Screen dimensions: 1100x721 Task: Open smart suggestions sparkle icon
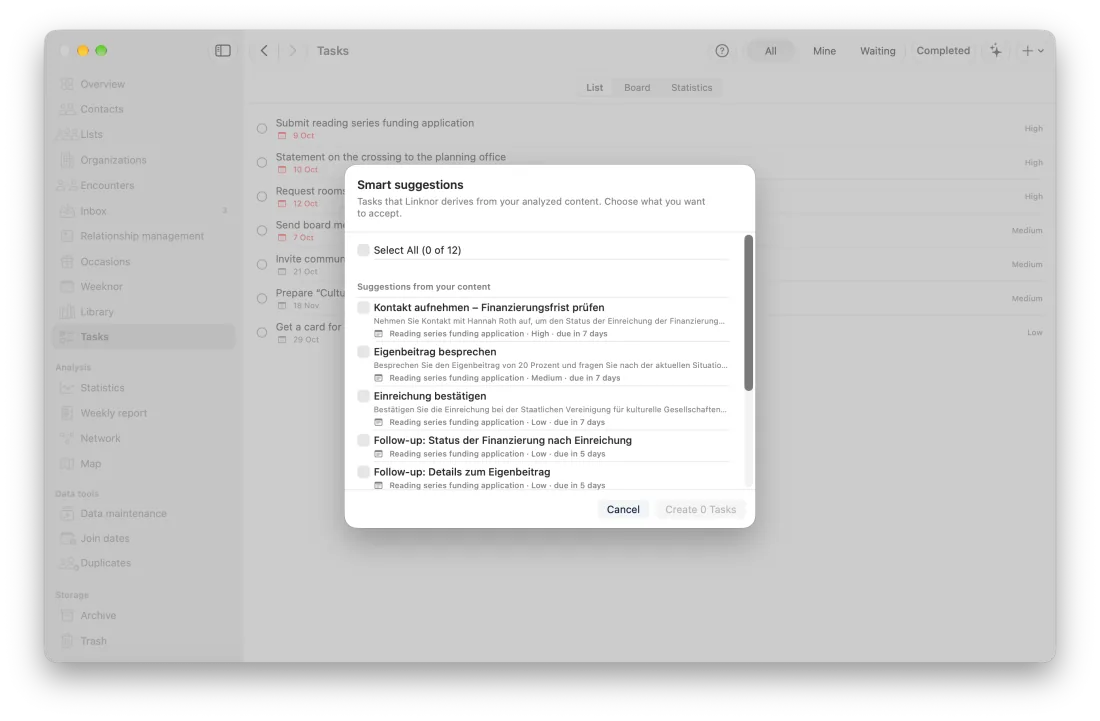[x=995, y=50]
